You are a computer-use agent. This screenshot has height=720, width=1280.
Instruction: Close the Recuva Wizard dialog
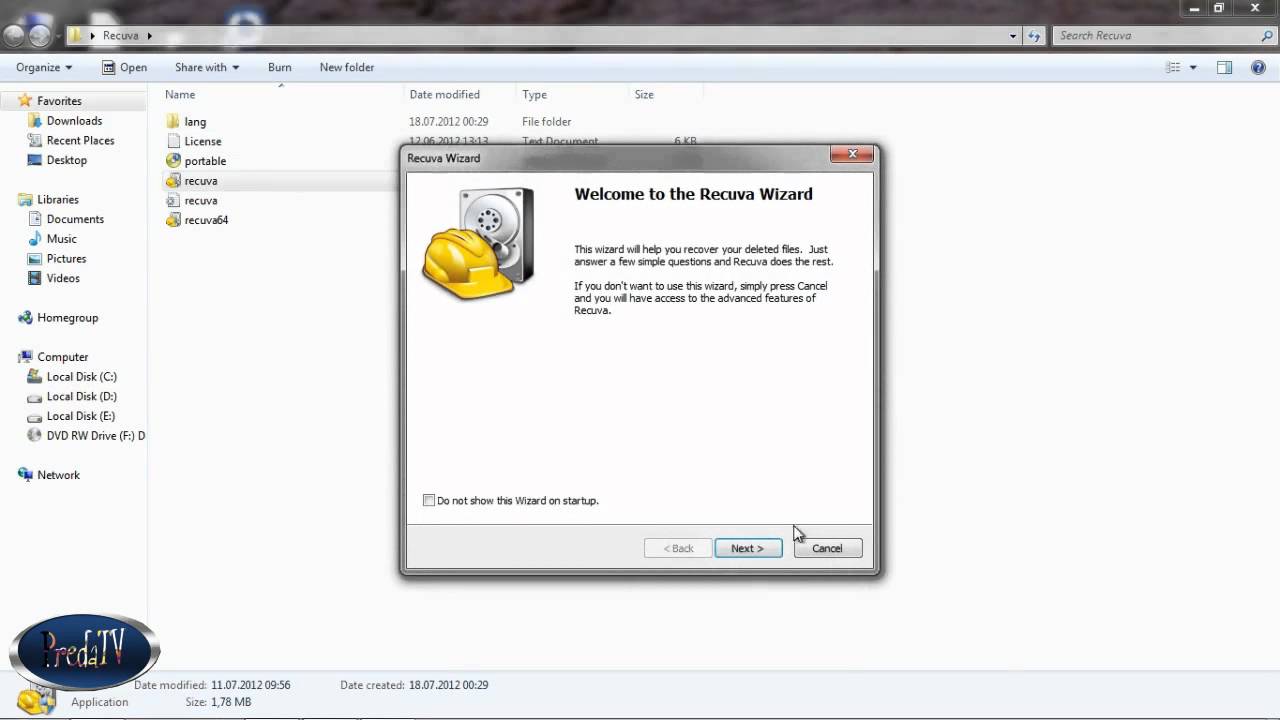852,154
